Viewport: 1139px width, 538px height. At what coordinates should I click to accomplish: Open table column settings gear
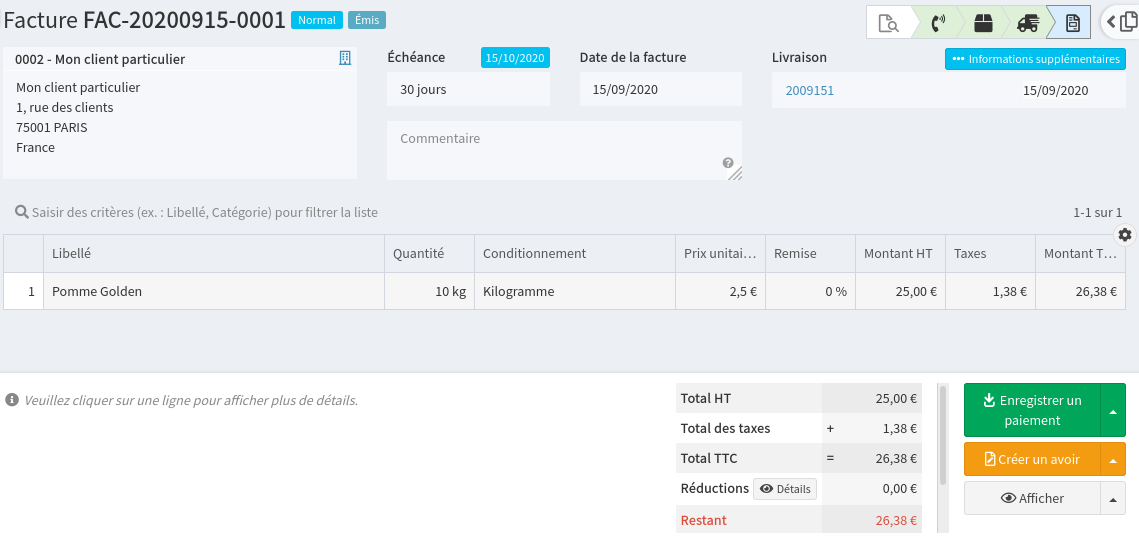[1125, 235]
